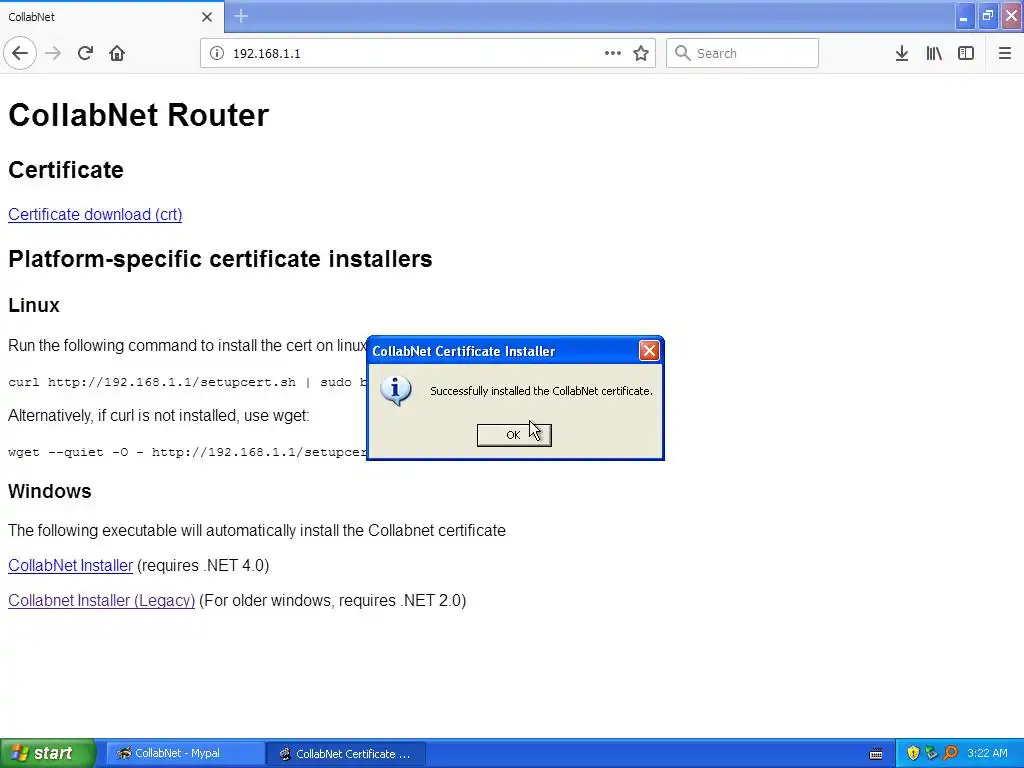1024x768 pixels.
Task: Open the Windows start menu
Action: (46, 753)
